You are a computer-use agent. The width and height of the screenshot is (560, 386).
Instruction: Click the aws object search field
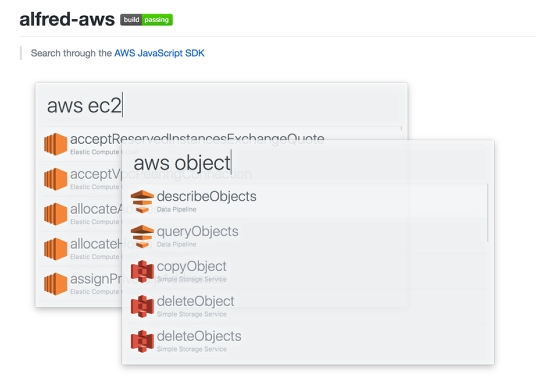pos(308,163)
